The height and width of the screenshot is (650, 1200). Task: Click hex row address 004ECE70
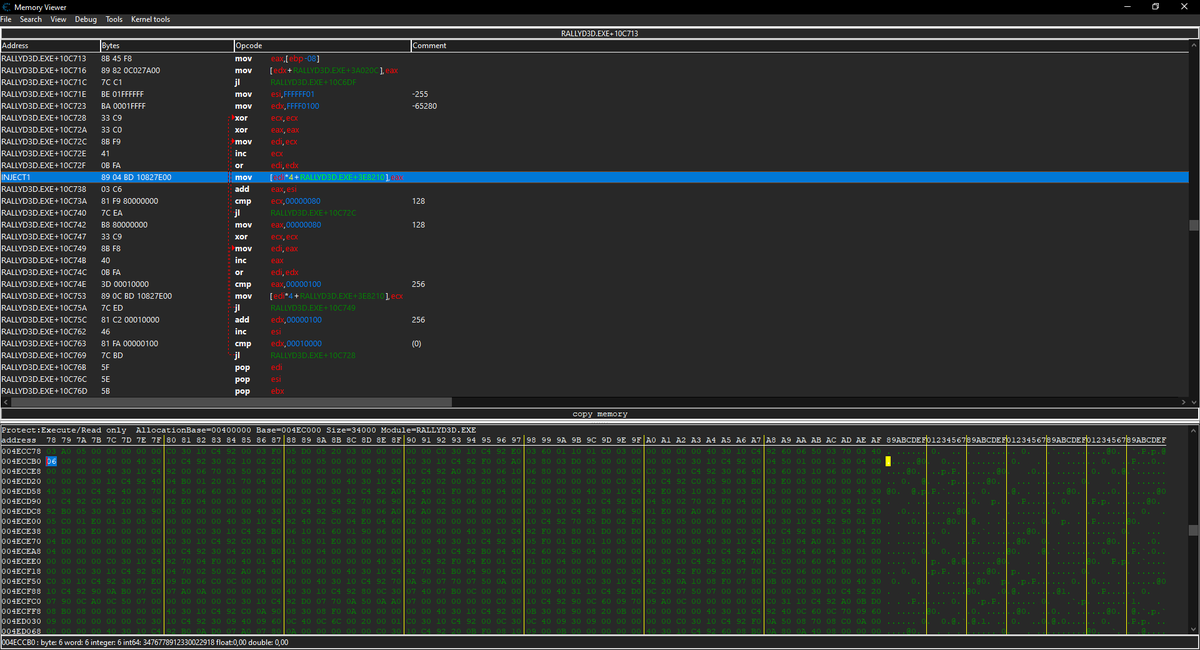pos(20,541)
